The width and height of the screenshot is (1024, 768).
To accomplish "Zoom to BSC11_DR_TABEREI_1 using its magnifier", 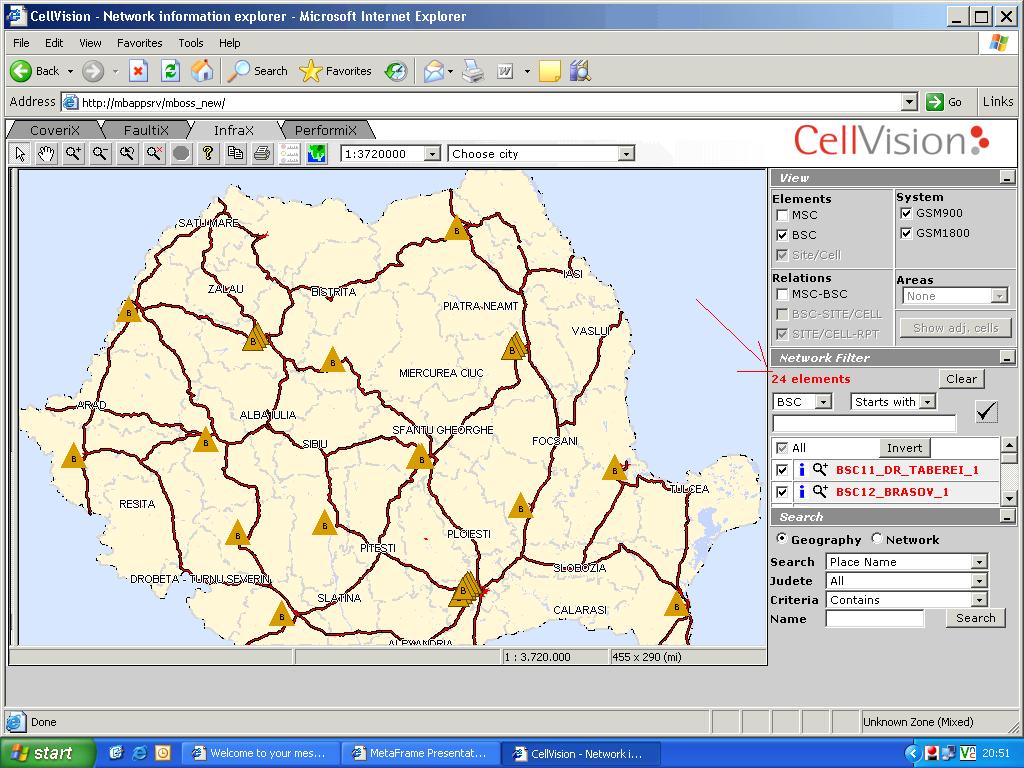I will point(820,470).
